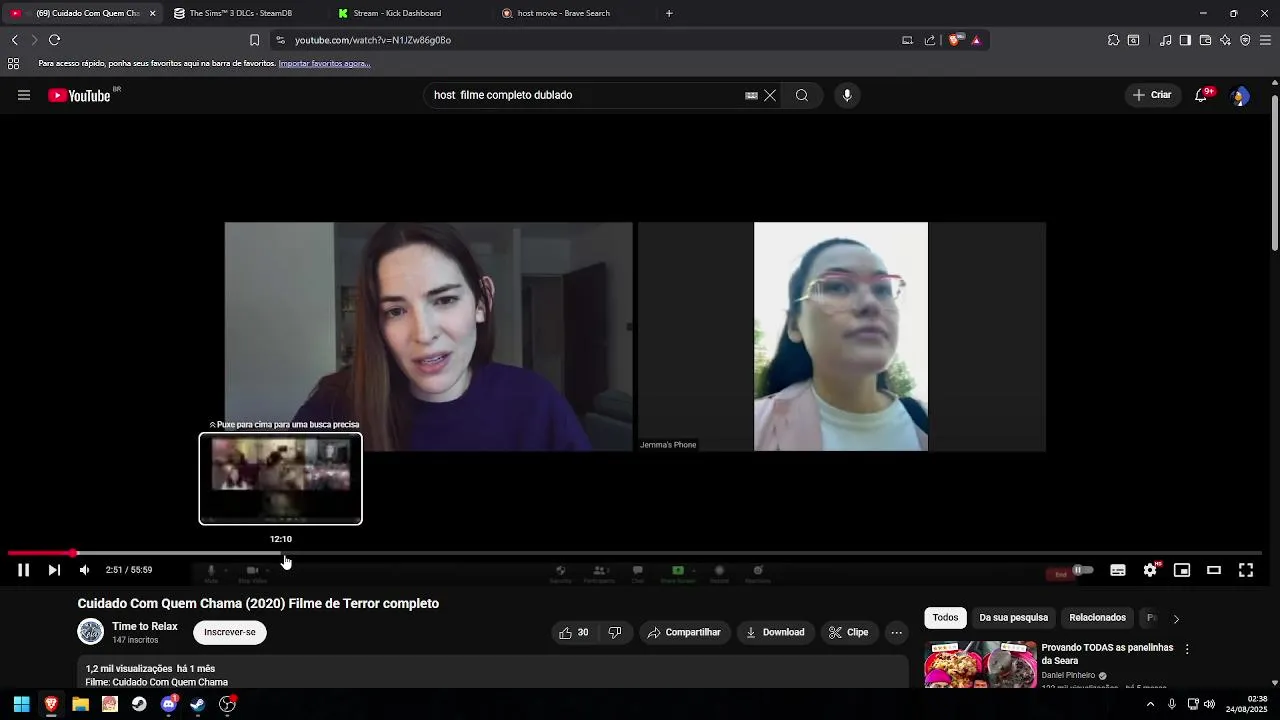This screenshot has height=720, width=1280.
Task: Open the on-screen keyboard in search box
Action: click(751, 95)
